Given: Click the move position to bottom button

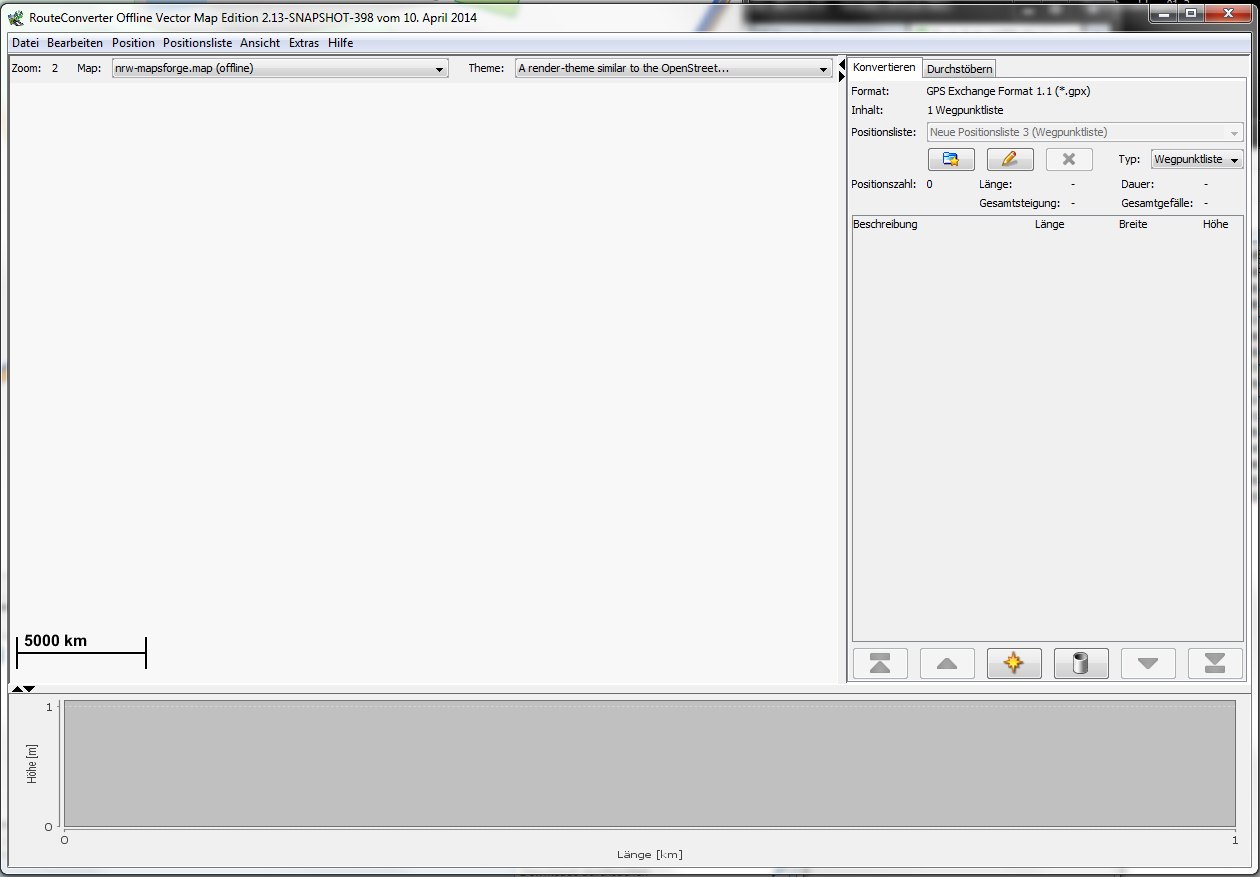Looking at the screenshot, I should click(1215, 664).
